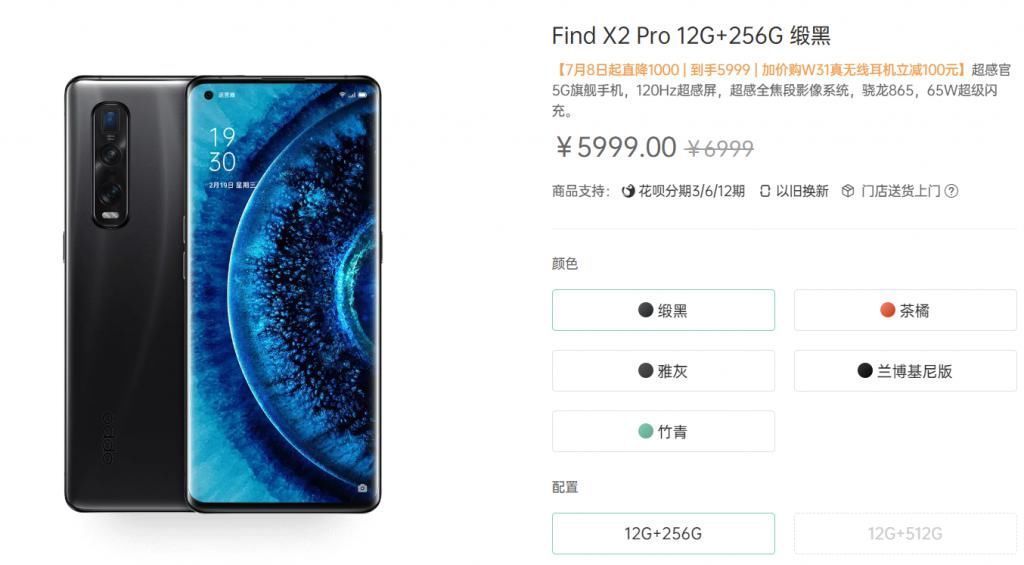
Task: Click the 门店送货上门 delivery text
Action: [901, 191]
